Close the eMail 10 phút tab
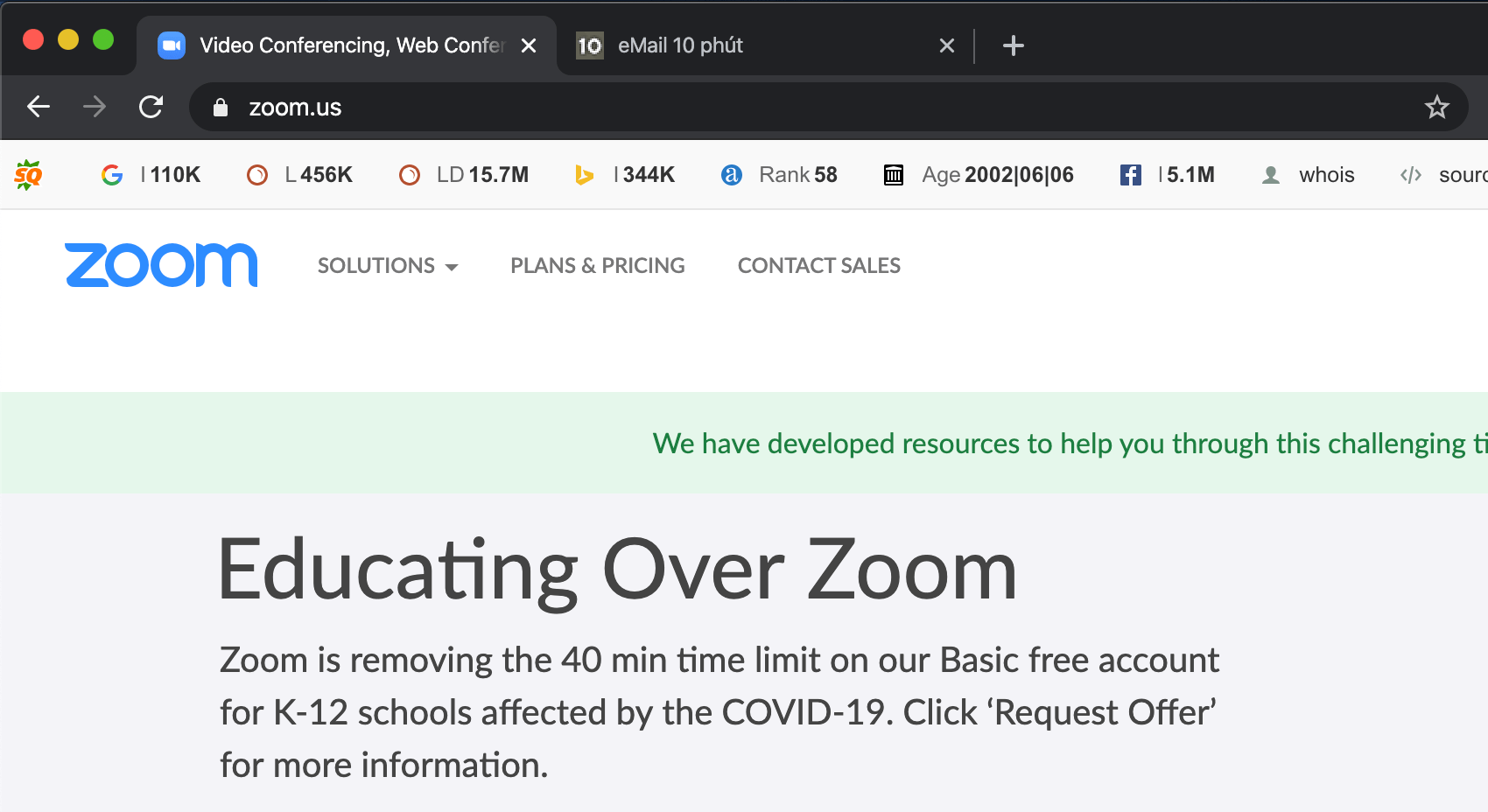Screen dimensions: 1488x812 click(946, 45)
